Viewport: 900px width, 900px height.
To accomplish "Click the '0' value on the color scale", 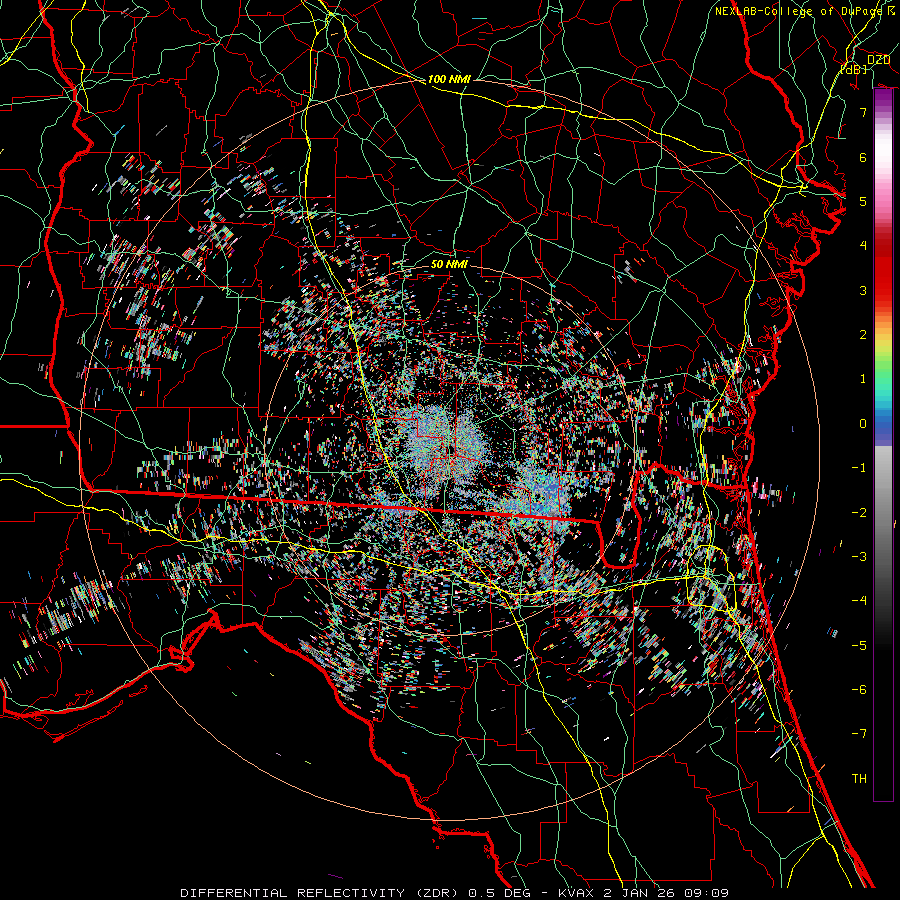I will coord(863,423).
